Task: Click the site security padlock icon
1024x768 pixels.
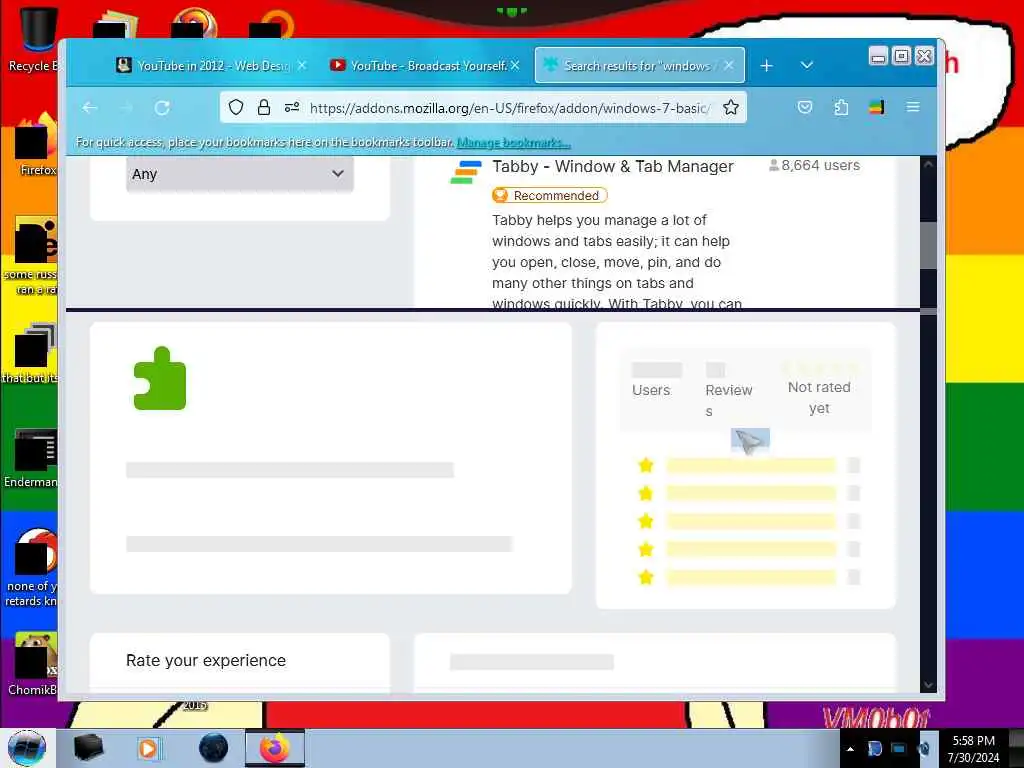Action: coord(264,108)
